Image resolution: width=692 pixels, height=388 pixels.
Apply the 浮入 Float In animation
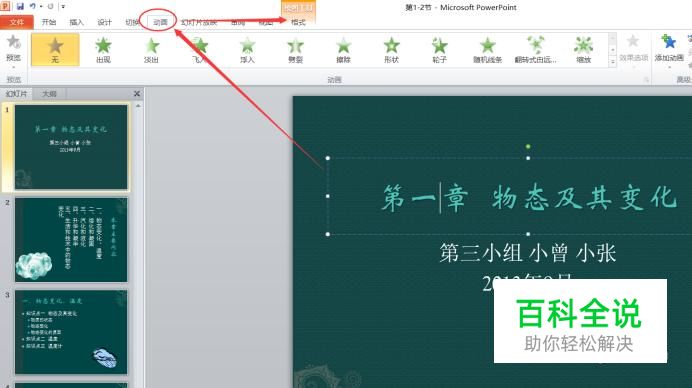coord(248,50)
